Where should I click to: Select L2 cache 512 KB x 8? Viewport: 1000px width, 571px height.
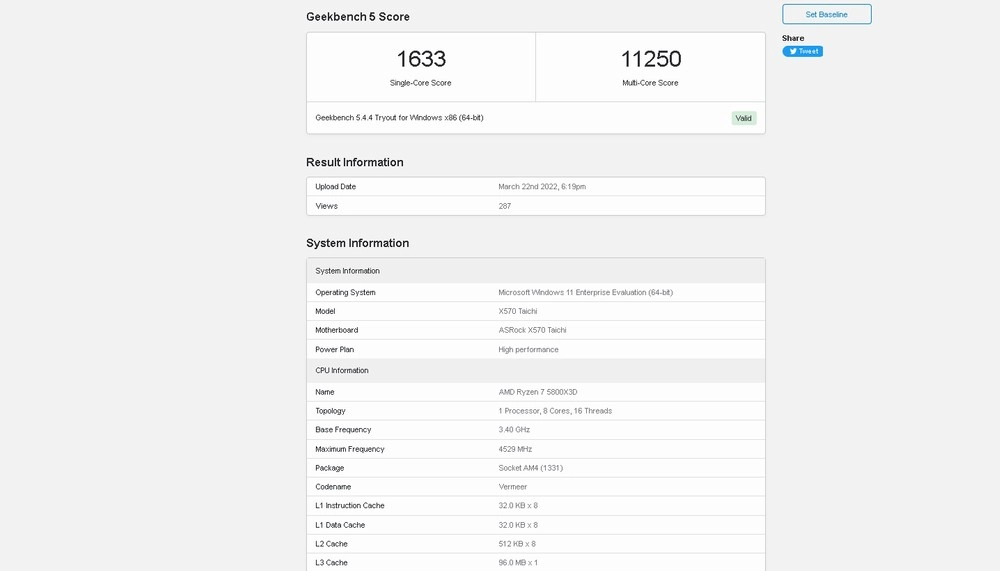click(517, 544)
